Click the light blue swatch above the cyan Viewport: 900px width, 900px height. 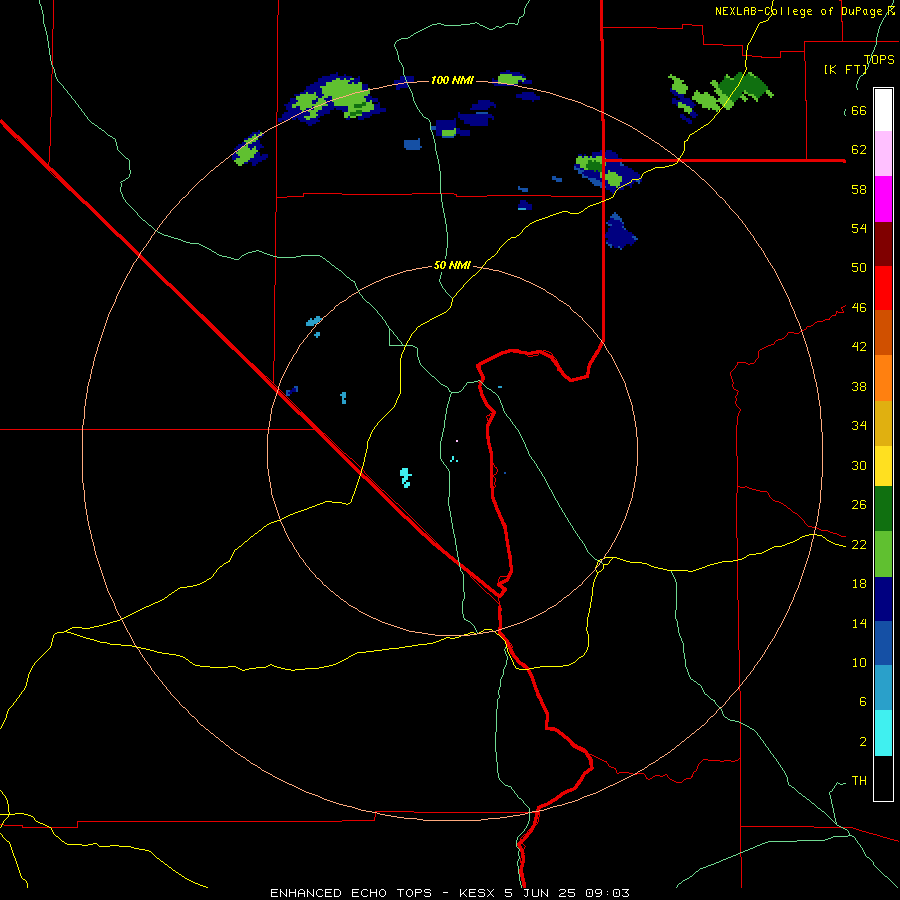pyautogui.click(x=883, y=688)
